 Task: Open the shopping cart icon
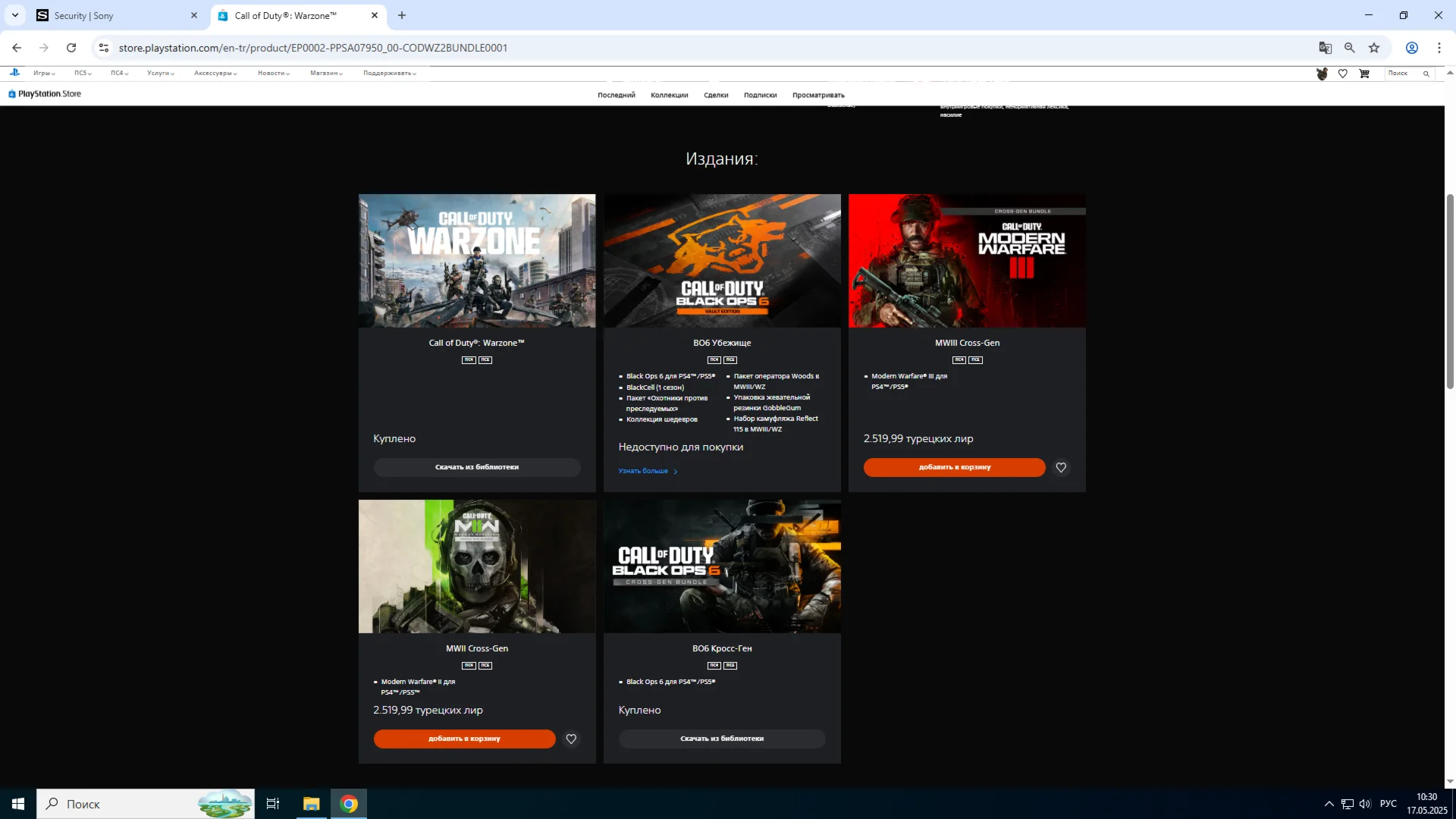point(1364,74)
